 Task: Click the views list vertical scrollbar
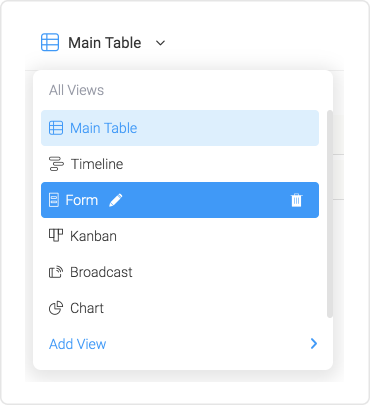(x=330, y=214)
